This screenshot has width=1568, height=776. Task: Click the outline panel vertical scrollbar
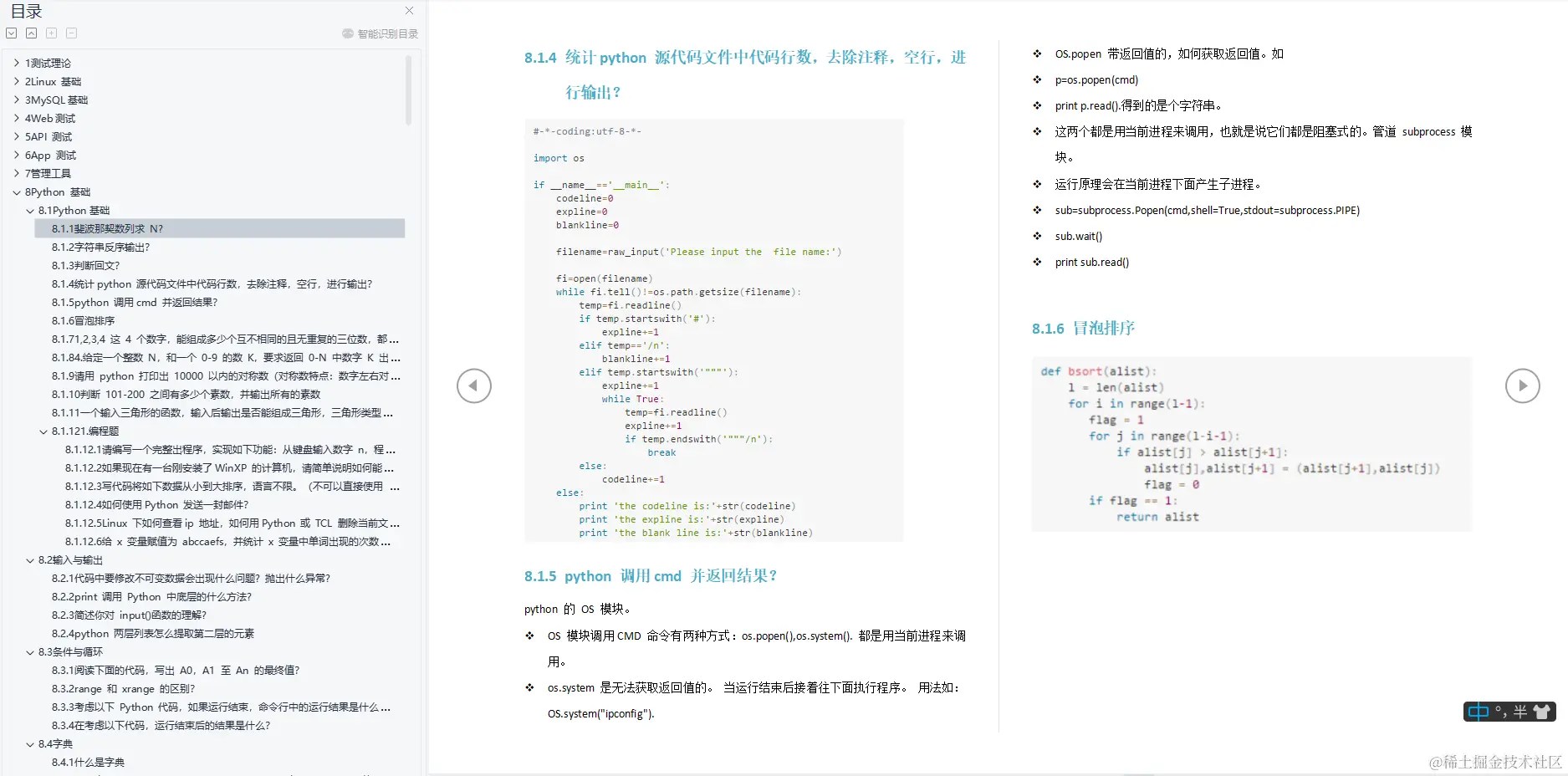[409, 90]
